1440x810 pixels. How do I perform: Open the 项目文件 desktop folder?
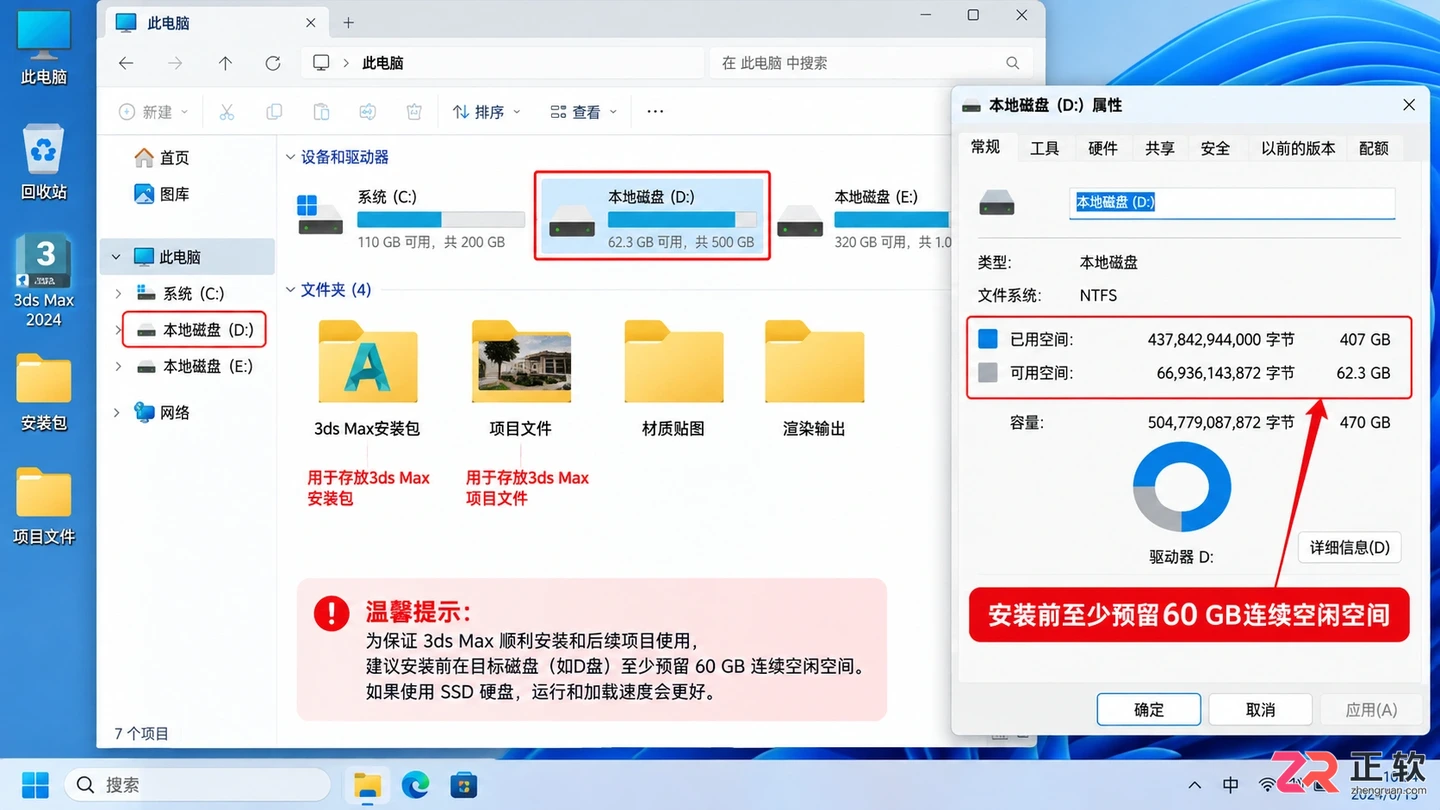[x=44, y=506]
